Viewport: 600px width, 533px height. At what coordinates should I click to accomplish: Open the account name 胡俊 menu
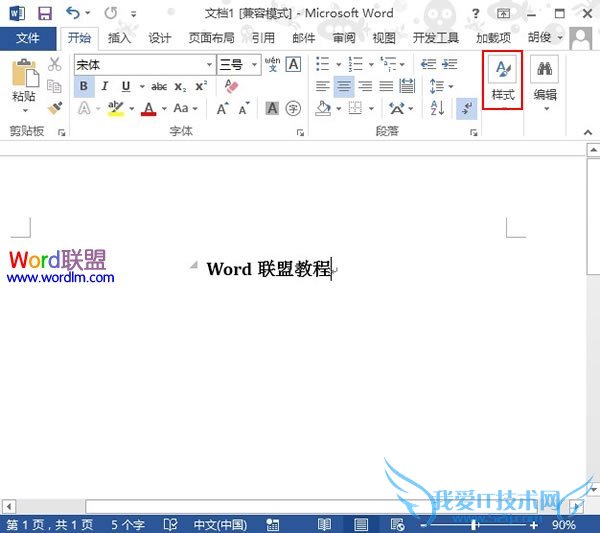tap(545, 38)
